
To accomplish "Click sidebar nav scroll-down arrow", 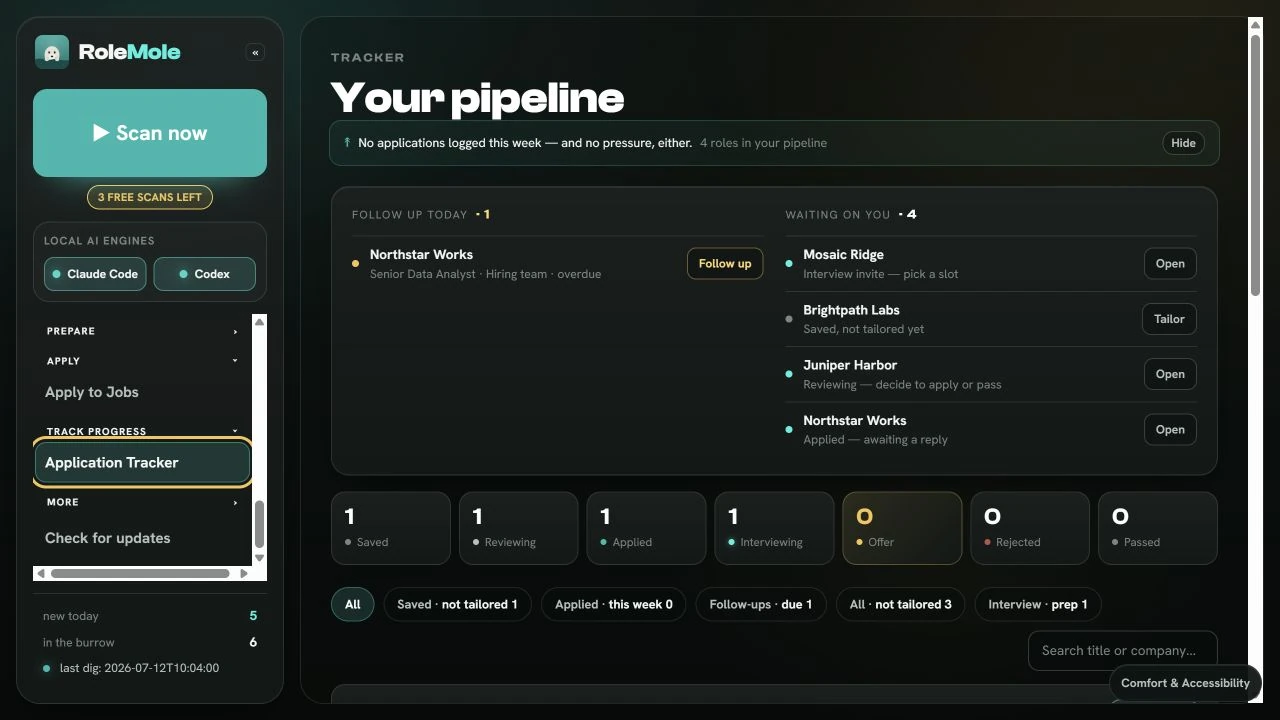I will [x=260, y=558].
